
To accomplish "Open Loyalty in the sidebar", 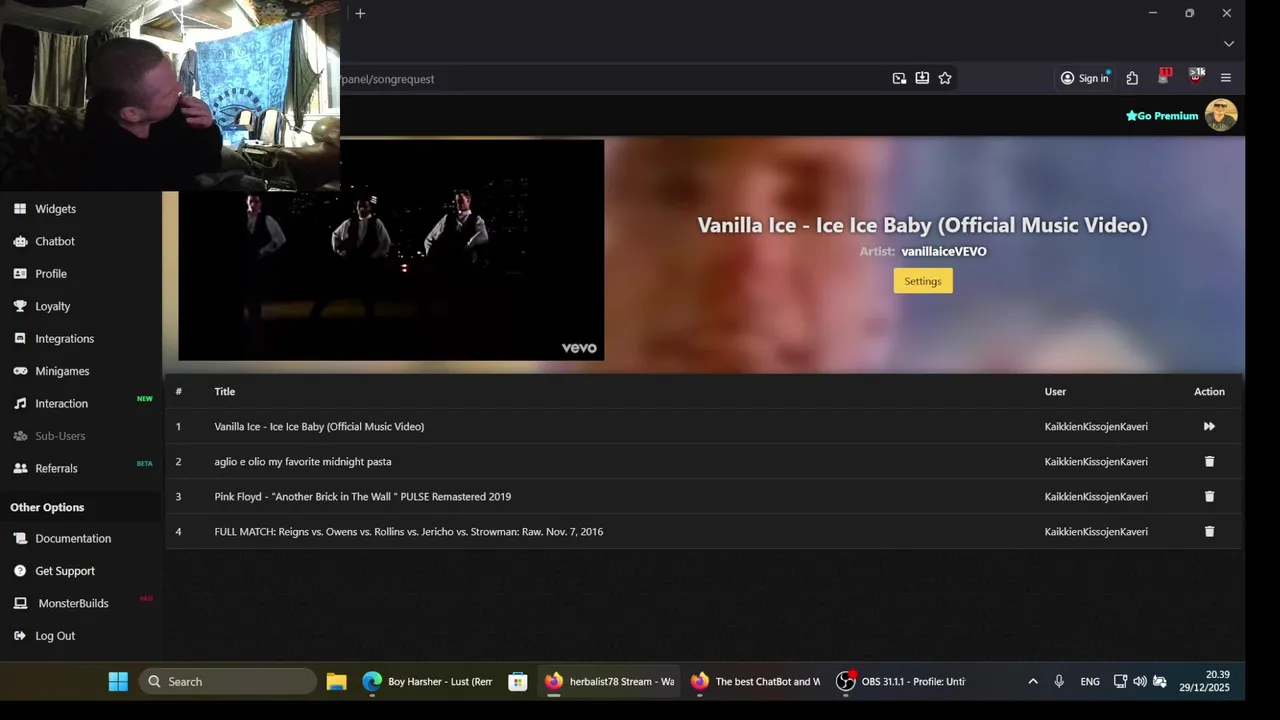I will click(53, 306).
